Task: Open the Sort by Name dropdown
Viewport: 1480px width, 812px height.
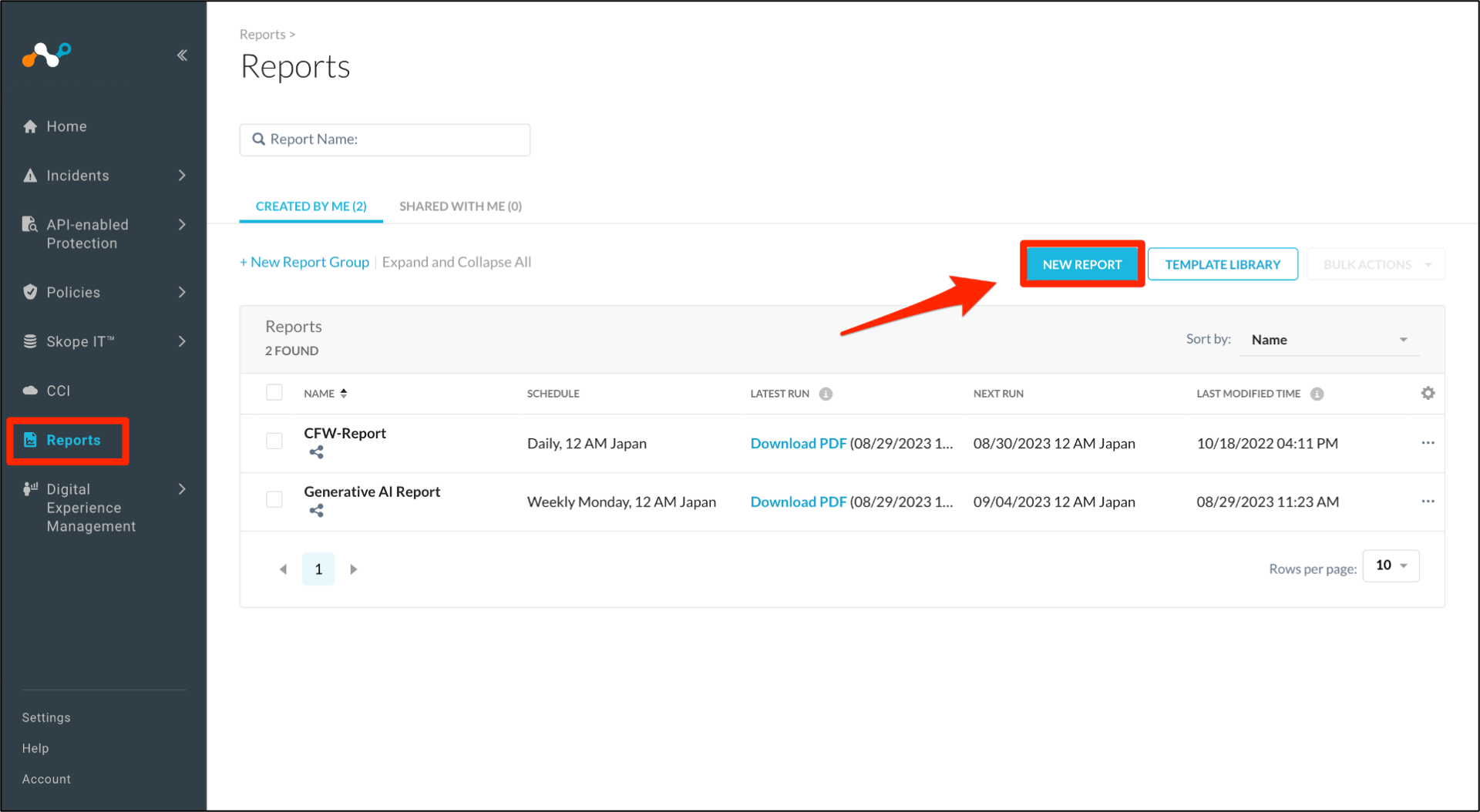Action: click(x=1330, y=339)
